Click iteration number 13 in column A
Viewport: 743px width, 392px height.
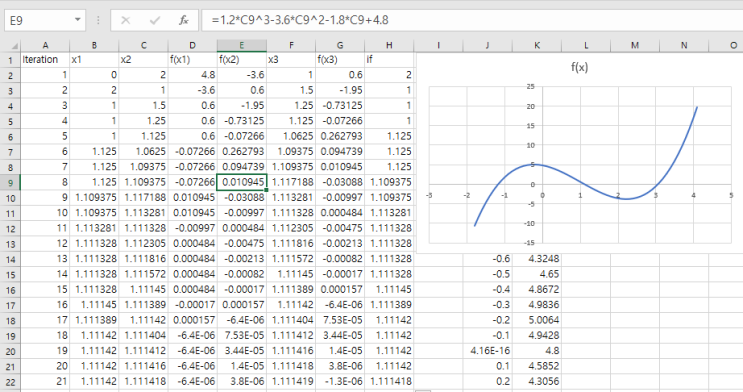[x=45, y=259]
